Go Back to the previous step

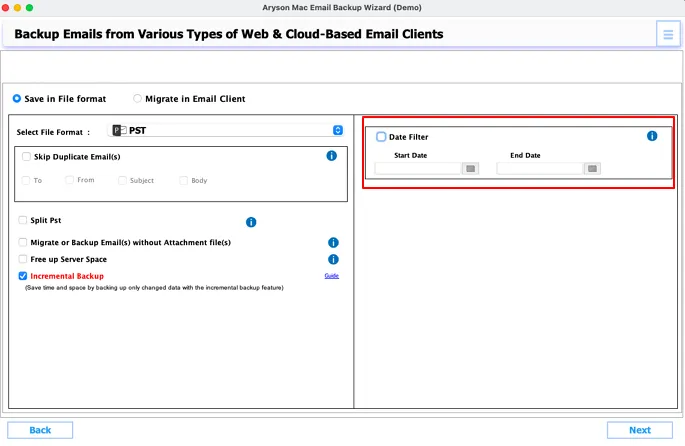point(40,430)
